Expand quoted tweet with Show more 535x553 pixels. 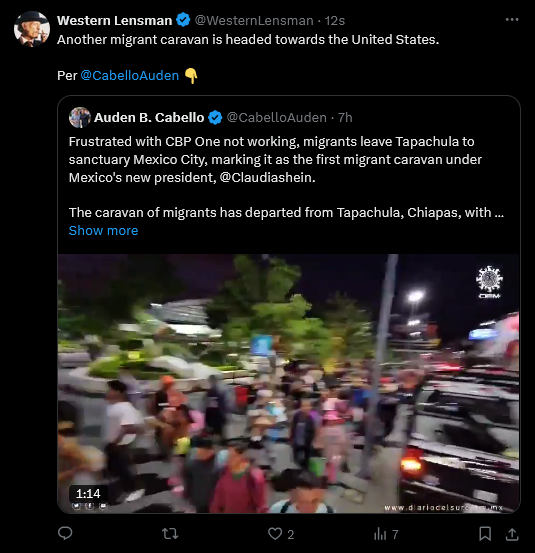(x=103, y=230)
